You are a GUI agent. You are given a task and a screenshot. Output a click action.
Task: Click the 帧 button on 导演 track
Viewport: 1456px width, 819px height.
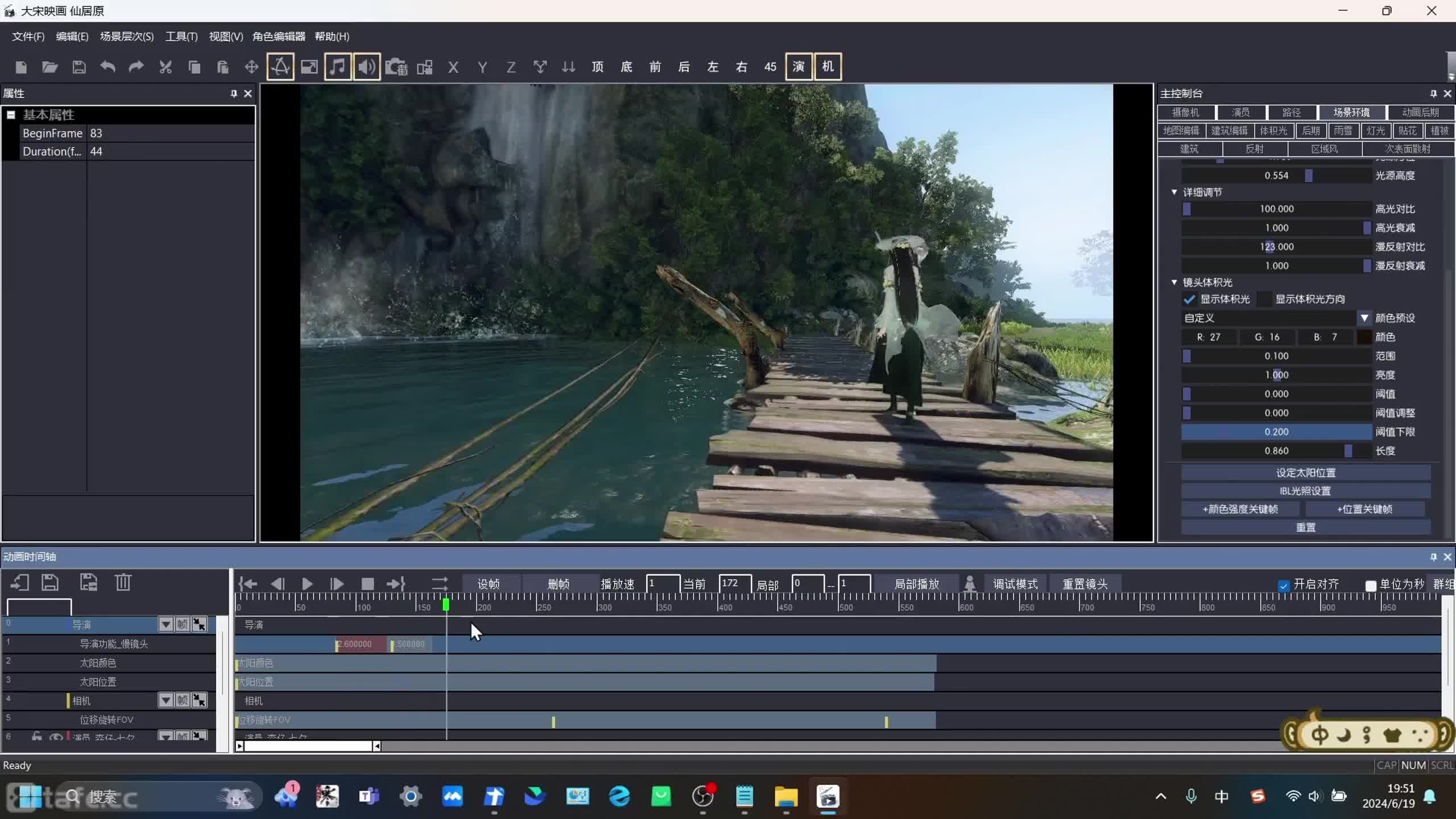pos(183,624)
